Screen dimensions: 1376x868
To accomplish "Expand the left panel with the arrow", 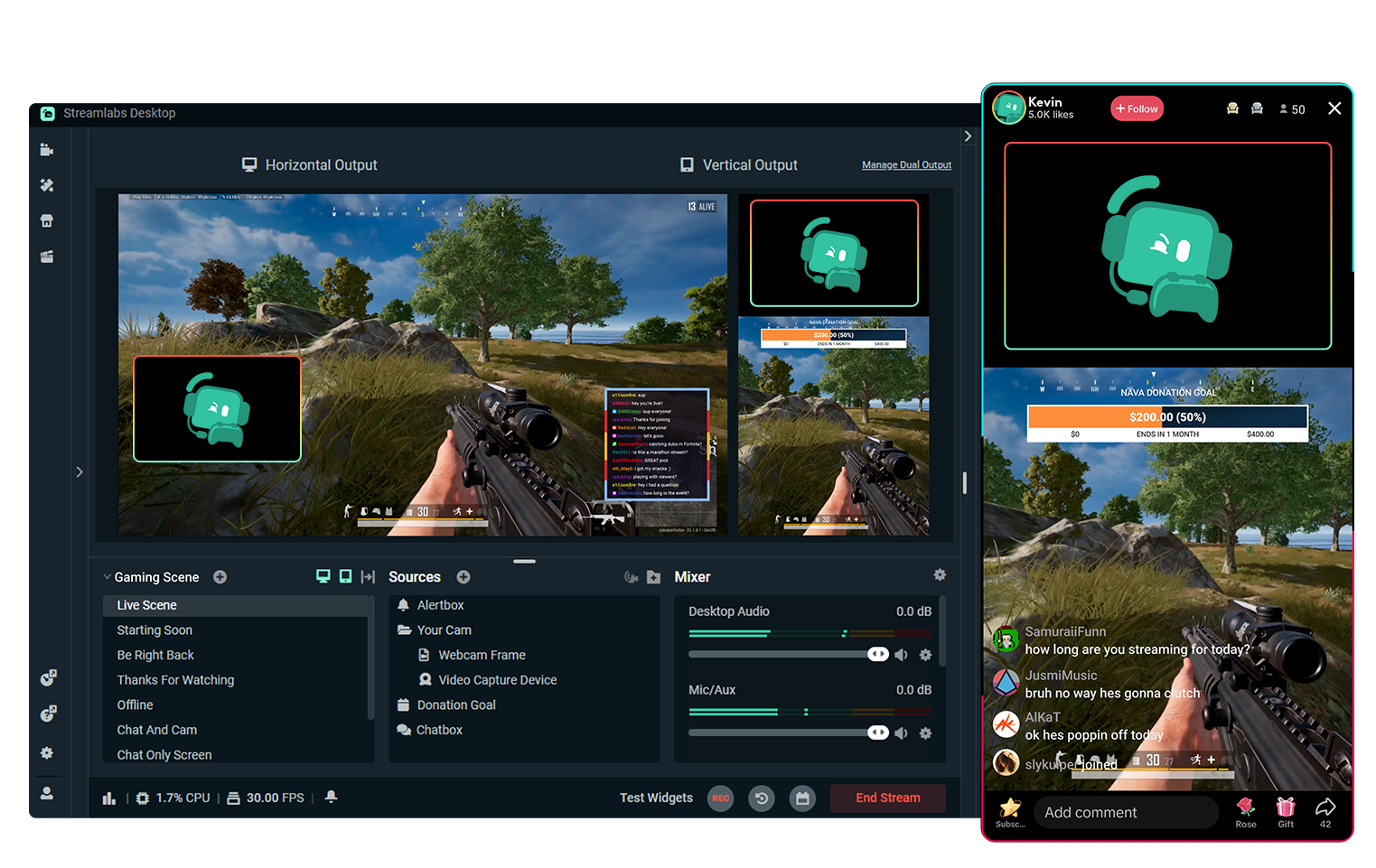I will click(80, 471).
